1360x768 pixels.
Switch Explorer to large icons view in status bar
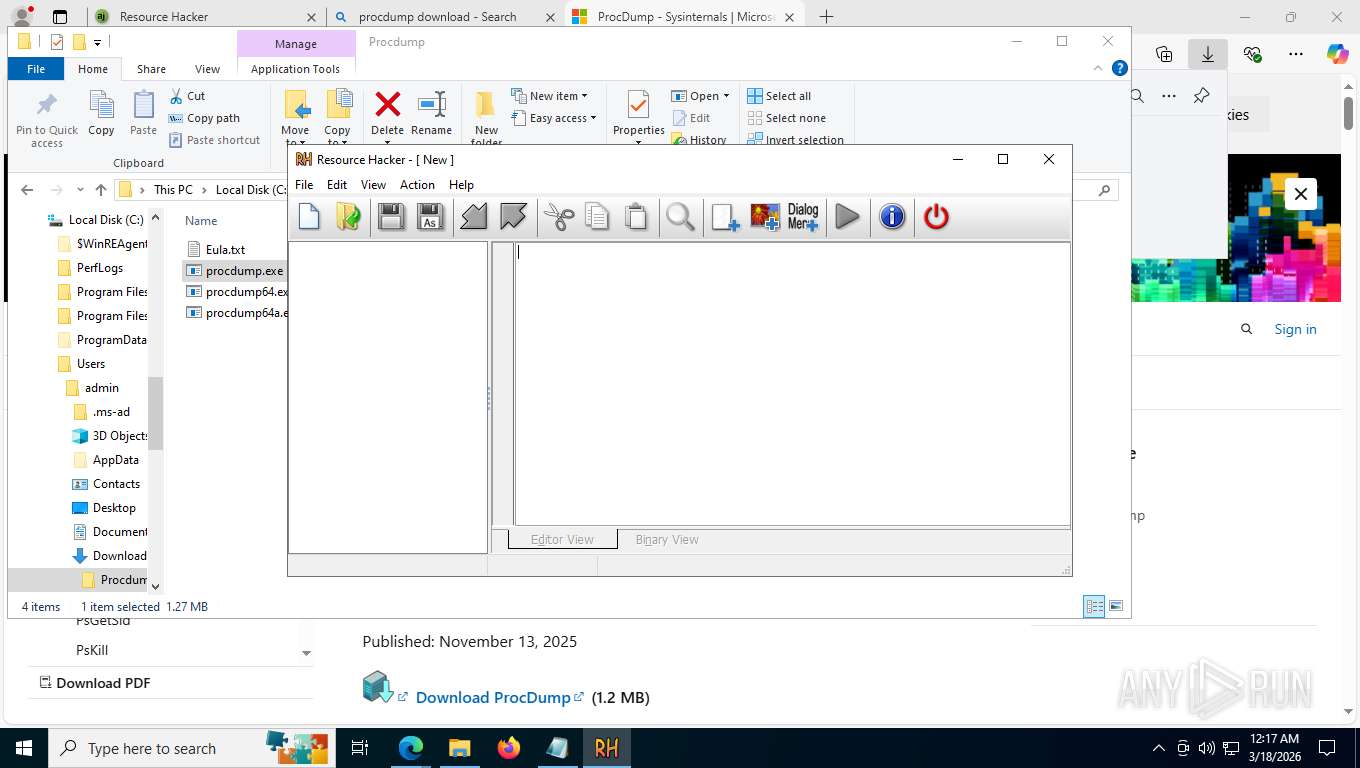tap(1116, 606)
